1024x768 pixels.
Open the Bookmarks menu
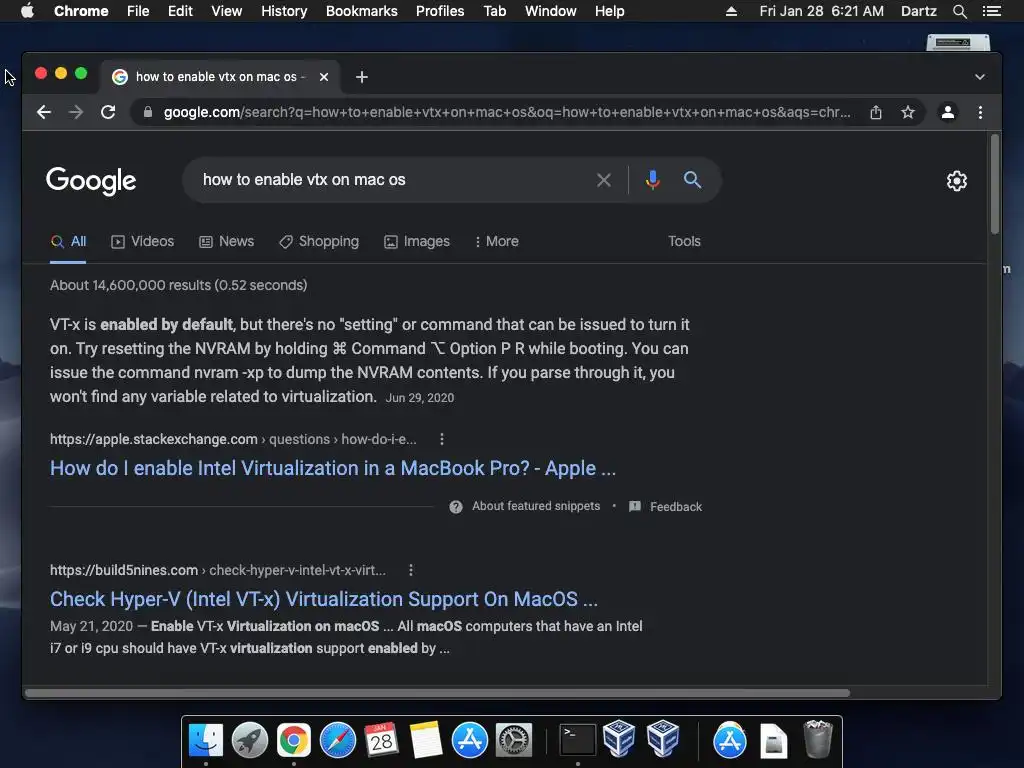pyautogui.click(x=362, y=11)
